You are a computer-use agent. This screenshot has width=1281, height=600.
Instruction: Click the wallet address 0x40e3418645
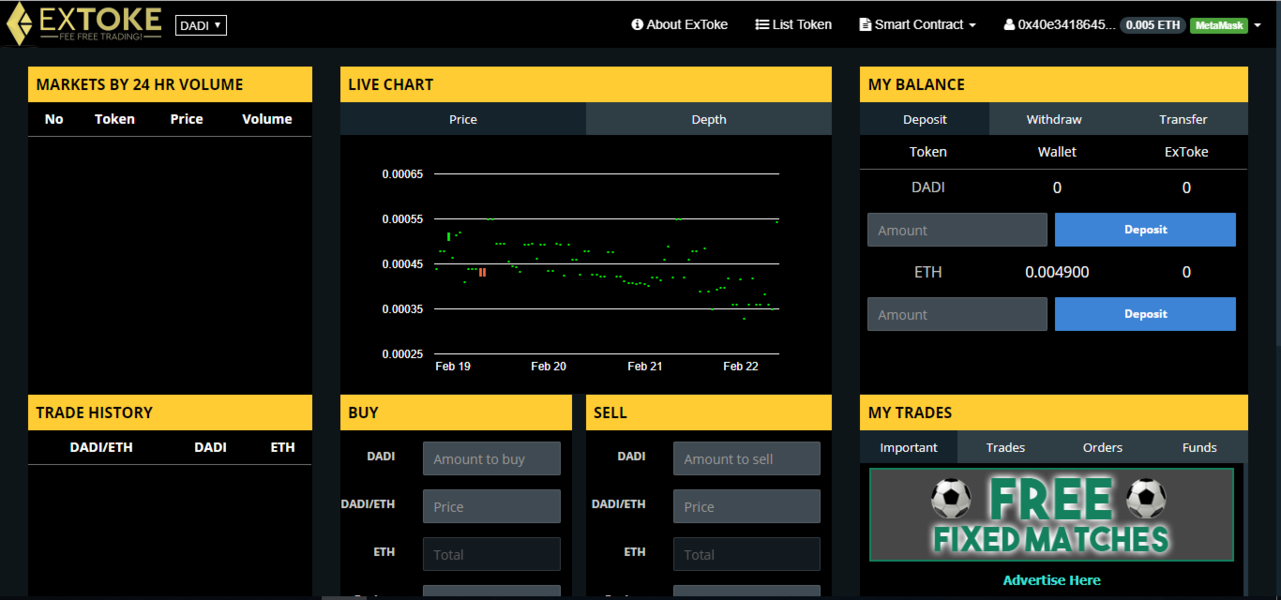click(1066, 25)
